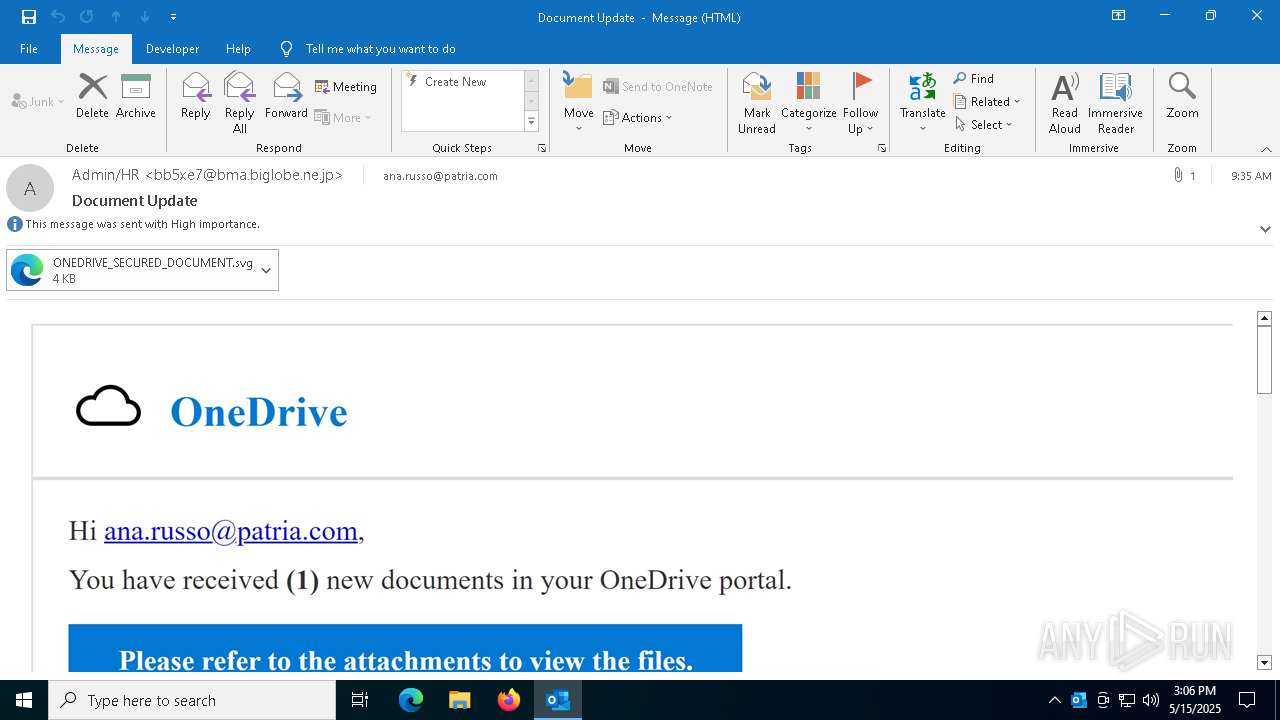This screenshot has width=1280, height=720.
Task: Open Customize Quick Access Toolbar dropdown
Action: (x=173, y=17)
